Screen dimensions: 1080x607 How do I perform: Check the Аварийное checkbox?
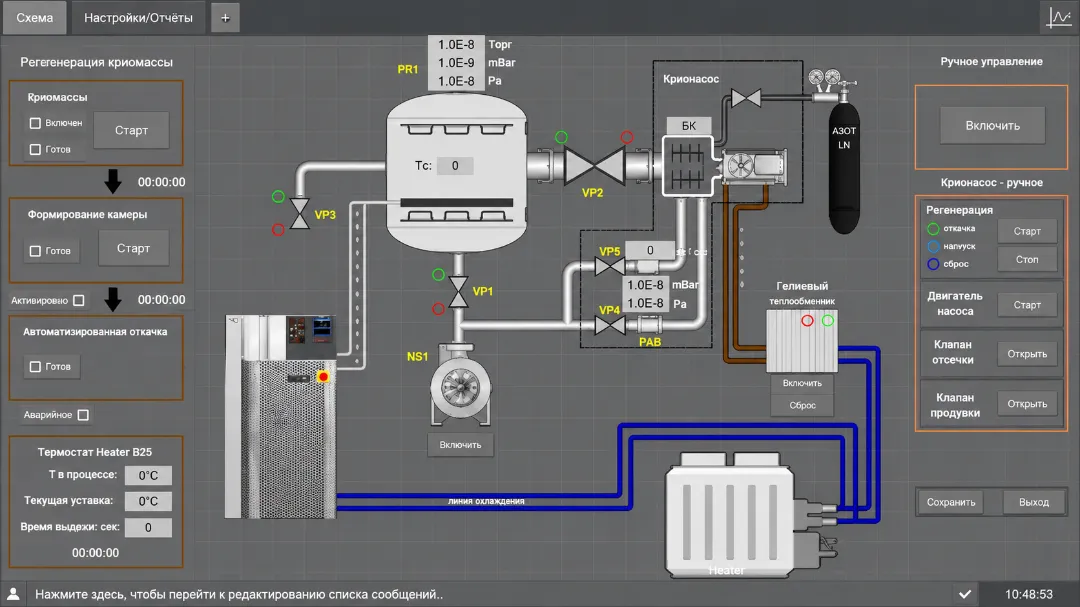[x=83, y=415]
